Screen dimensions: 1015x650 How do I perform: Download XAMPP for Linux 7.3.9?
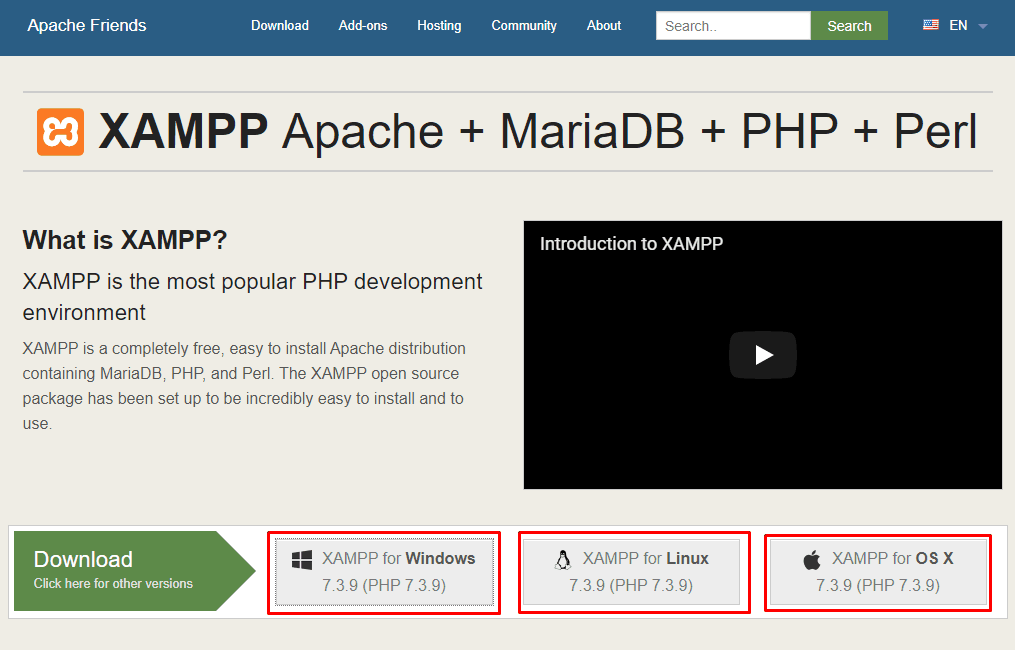tap(631, 572)
